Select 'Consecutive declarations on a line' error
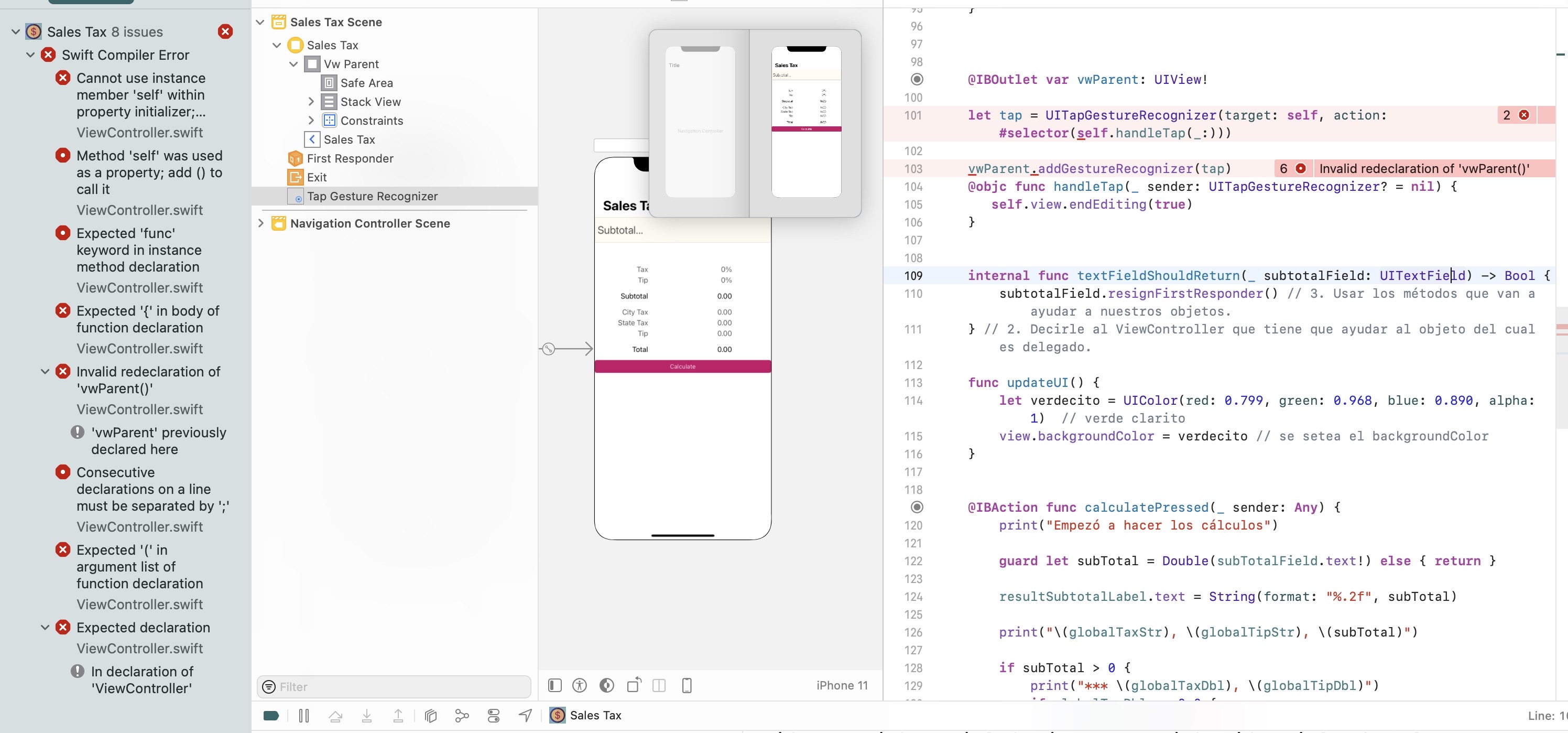This screenshot has width=1568, height=733. click(x=153, y=489)
